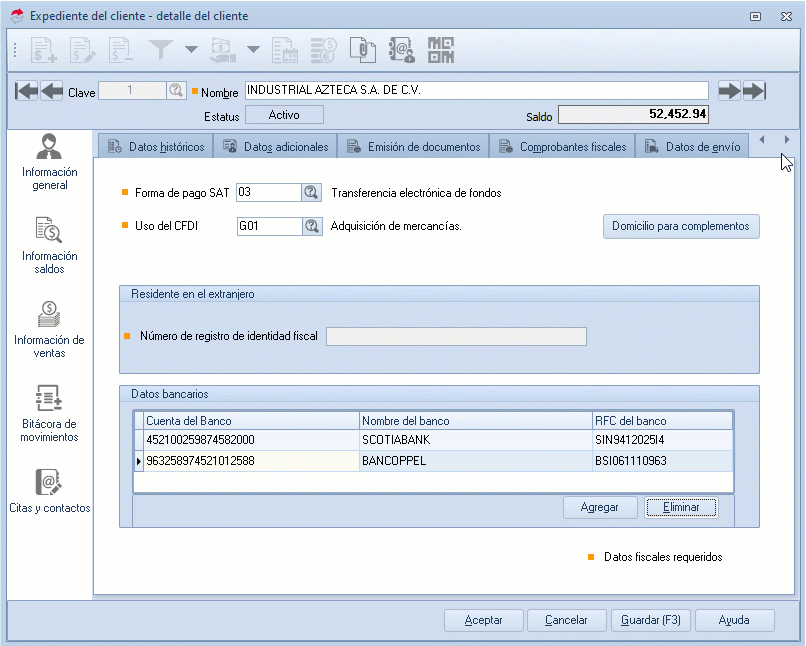Image resolution: width=806 pixels, height=646 pixels.
Task: Click the Uso del CFDI field
Action: click(x=269, y=226)
